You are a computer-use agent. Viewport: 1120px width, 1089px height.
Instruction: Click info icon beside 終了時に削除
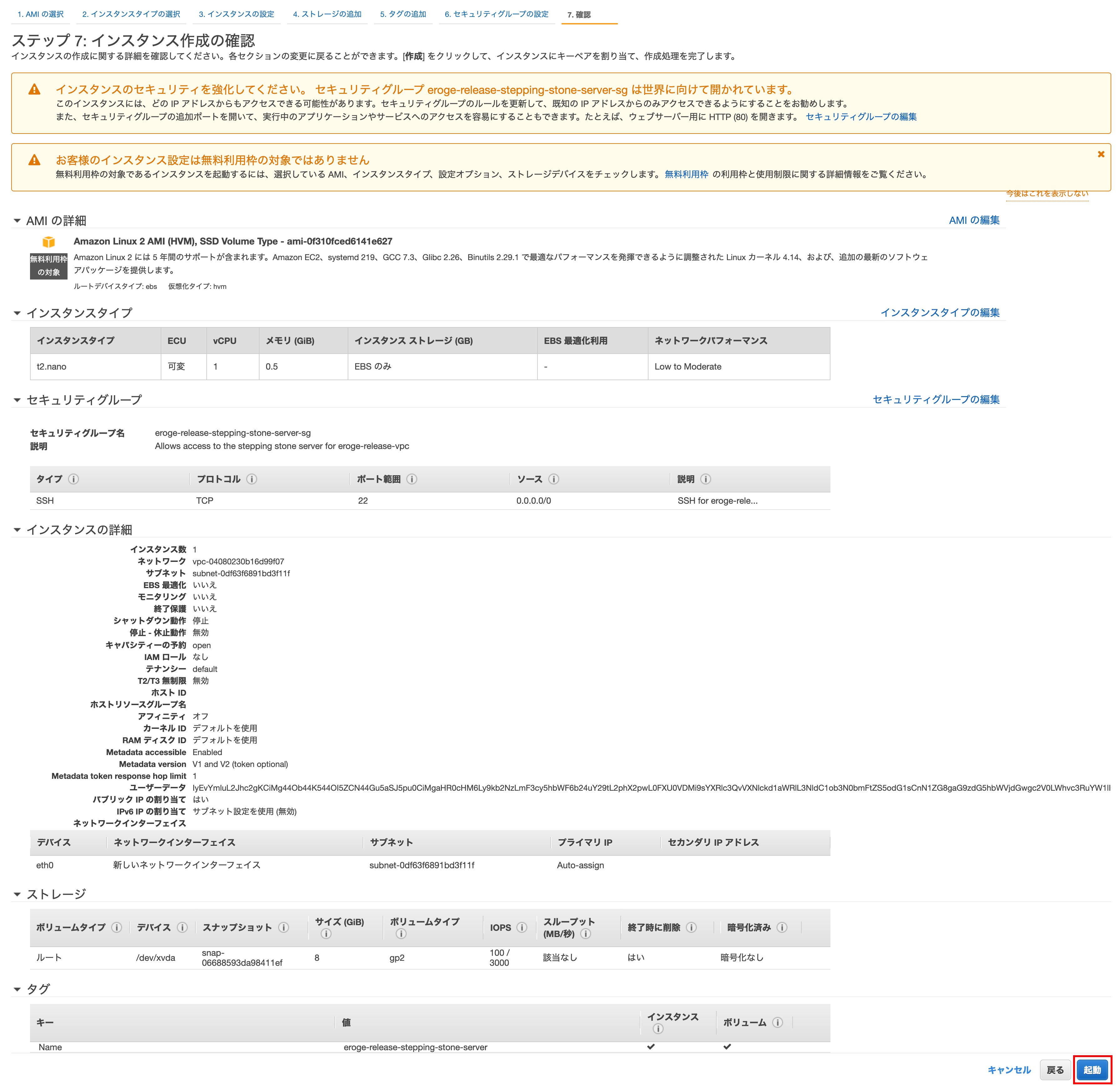point(691,927)
